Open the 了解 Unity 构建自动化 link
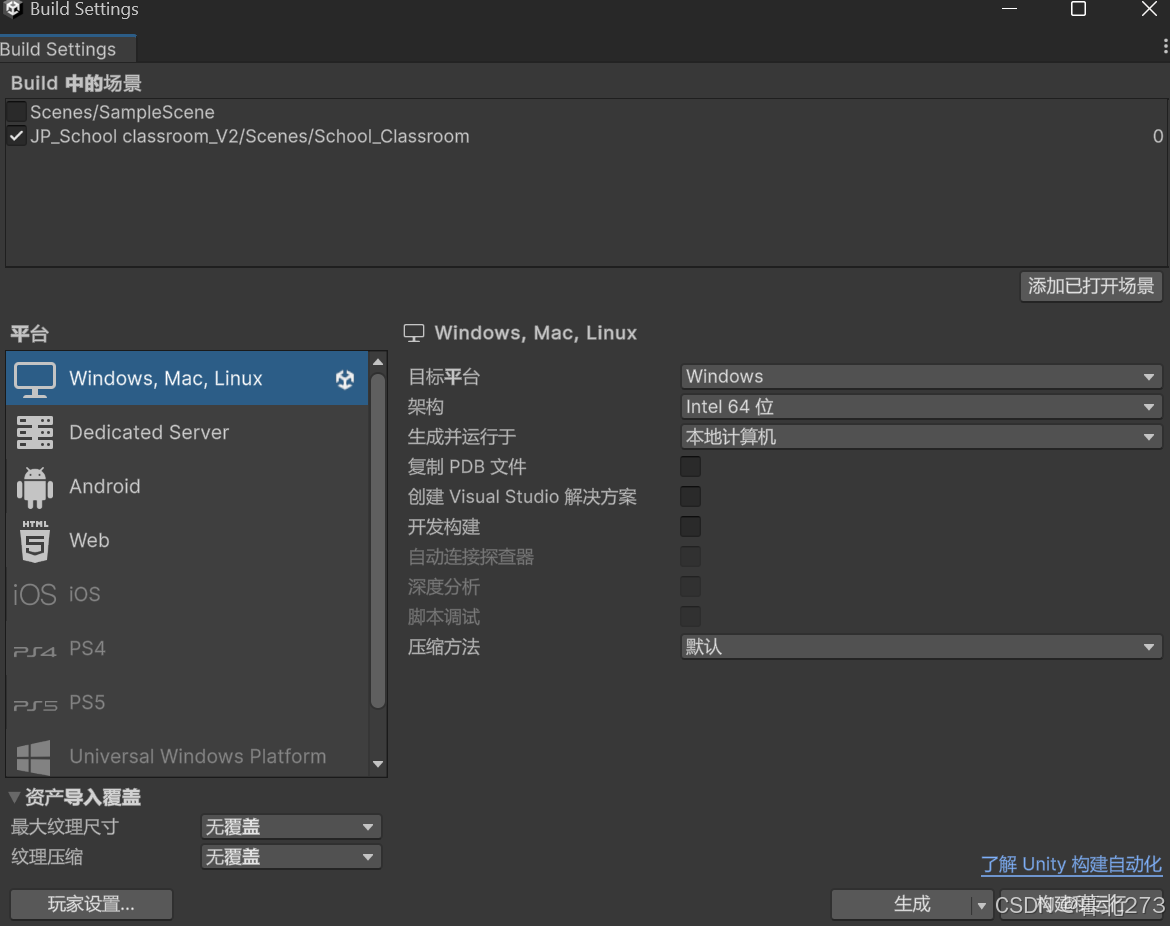 1071,864
